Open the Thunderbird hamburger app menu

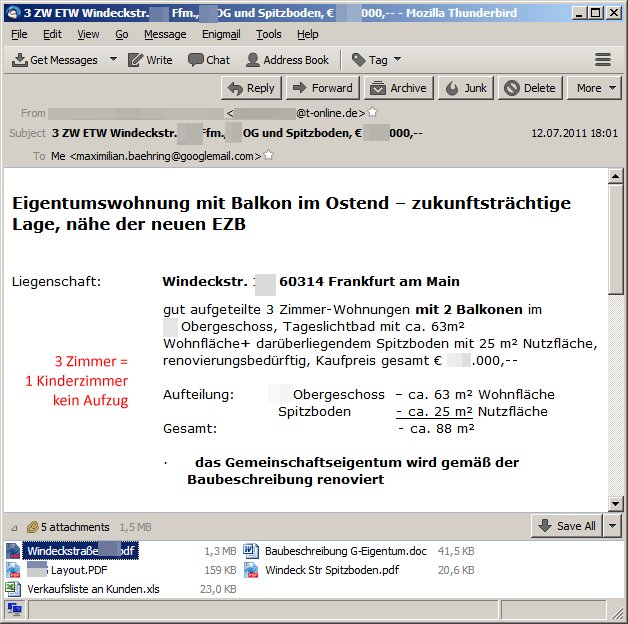tap(602, 60)
